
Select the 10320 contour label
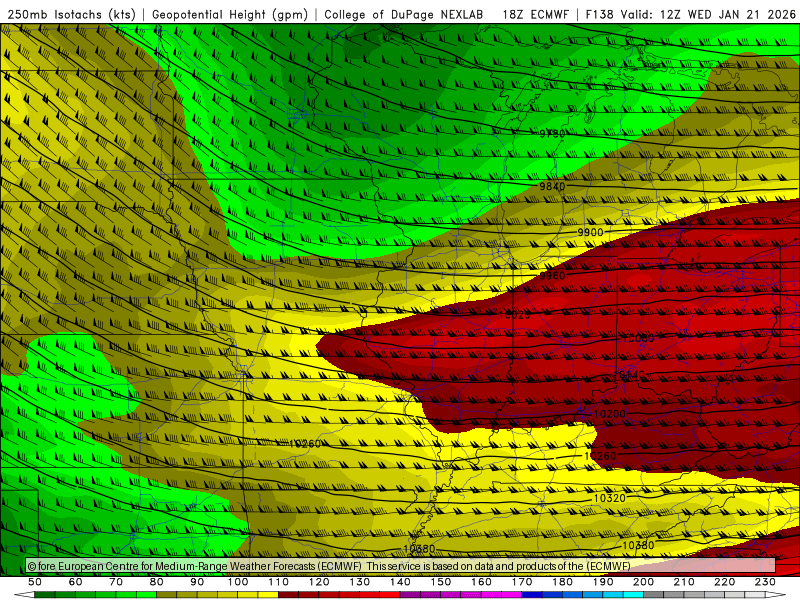click(610, 498)
